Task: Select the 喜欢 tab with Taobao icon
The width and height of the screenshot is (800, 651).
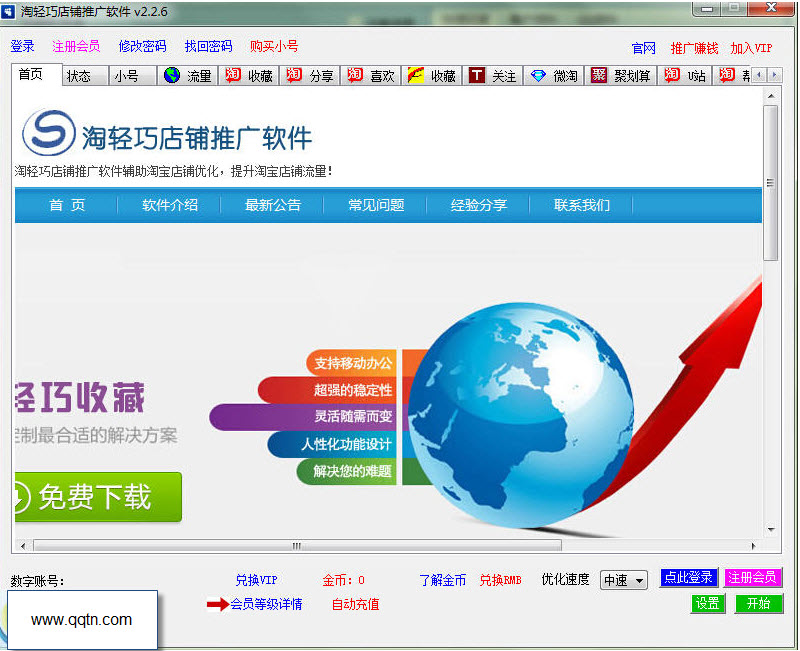Action: point(370,76)
